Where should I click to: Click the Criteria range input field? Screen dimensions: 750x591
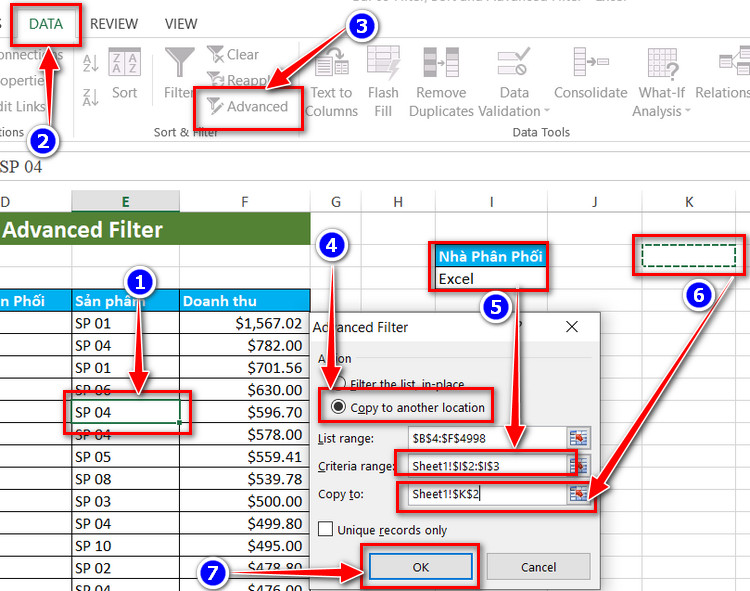point(488,466)
